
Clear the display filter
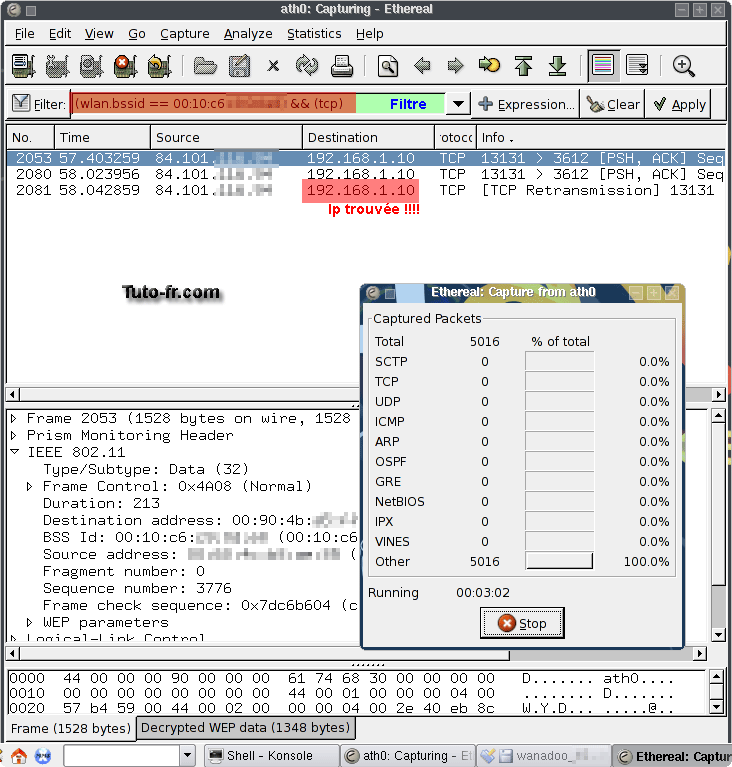tap(613, 104)
